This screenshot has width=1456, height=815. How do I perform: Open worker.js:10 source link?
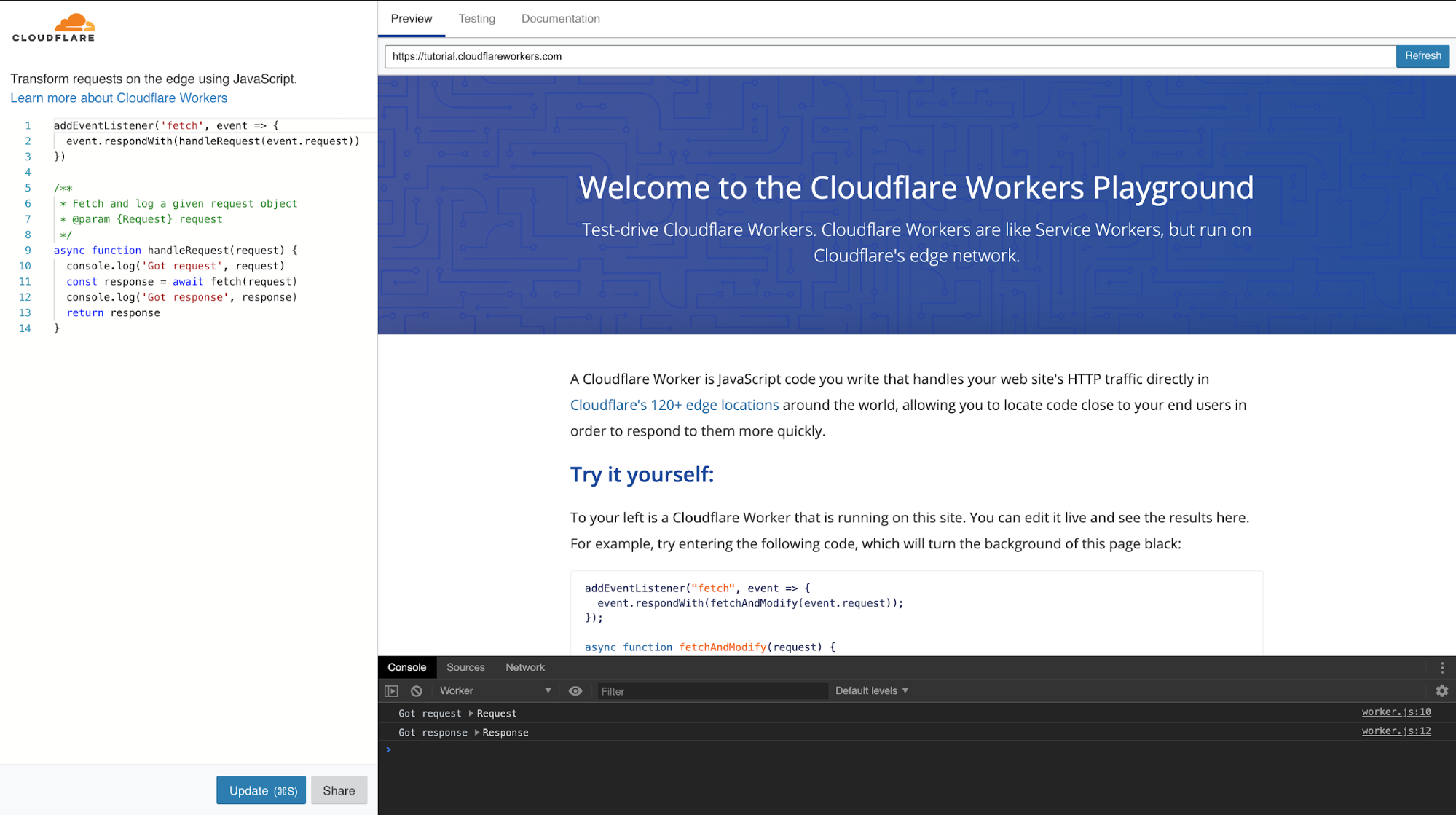click(x=1396, y=712)
